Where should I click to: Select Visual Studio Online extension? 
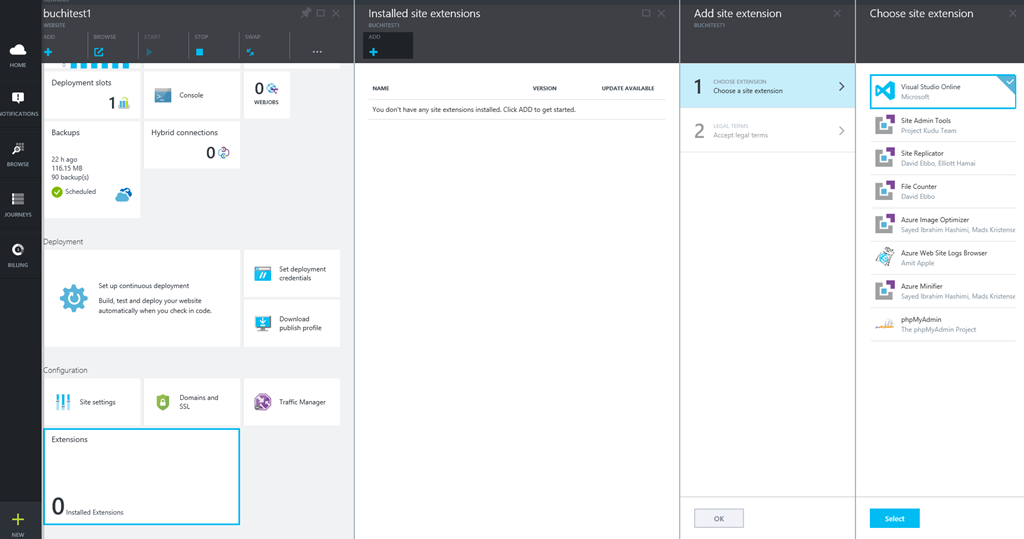pyautogui.click(x=942, y=91)
